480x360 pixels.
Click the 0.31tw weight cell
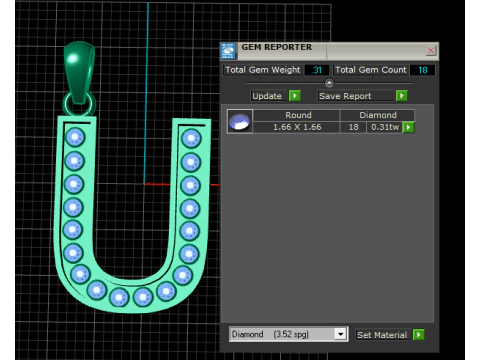pyautogui.click(x=385, y=127)
